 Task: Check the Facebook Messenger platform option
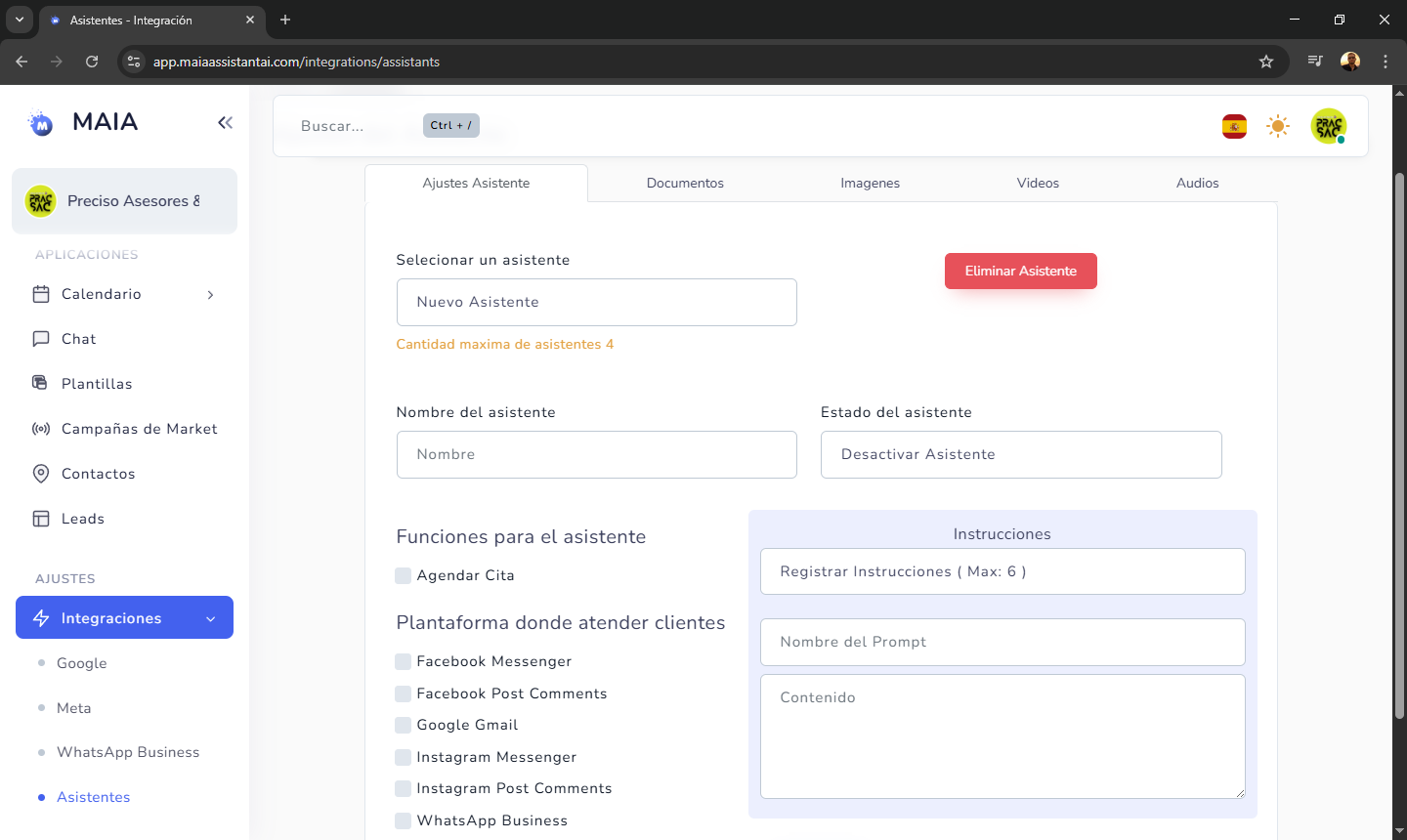(403, 661)
